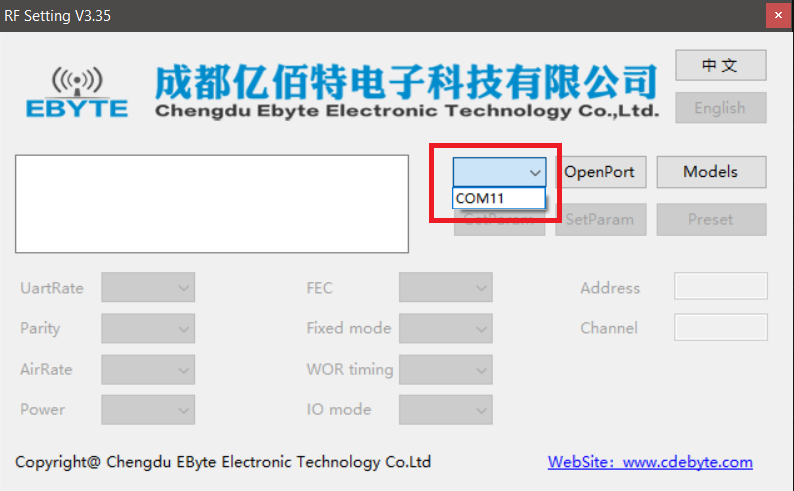Collapse the COM port dropdown arrow
The height and width of the screenshot is (491, 794).
pyautogui.click(x=535, y=172)
